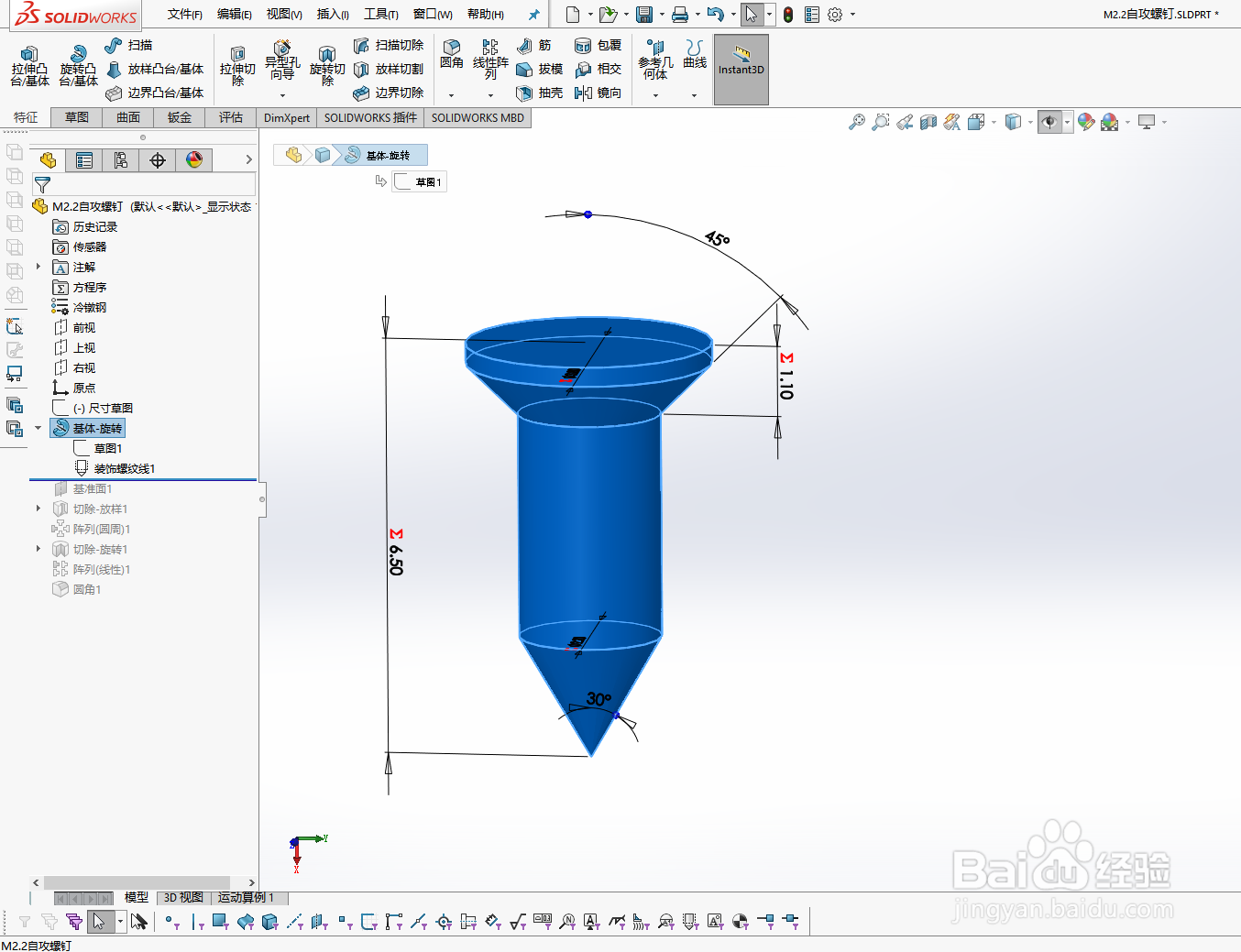Image resolution: width=1241 pixels, height=952 pixels.
Task: Click 基体-旋转 in the breadcrumb bar
Action: tap(379, 155)
